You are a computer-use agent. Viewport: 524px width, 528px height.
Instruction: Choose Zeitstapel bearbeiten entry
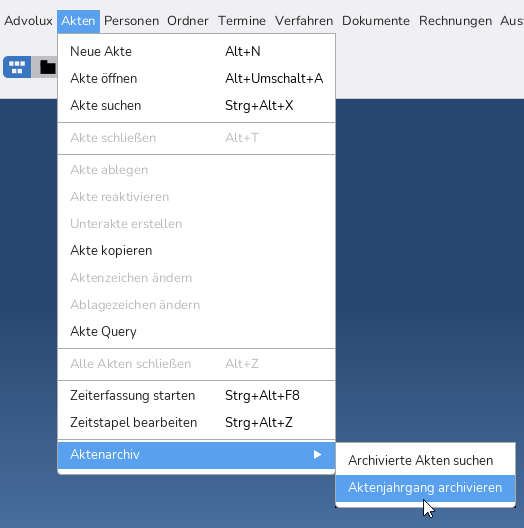pos(196,422)
